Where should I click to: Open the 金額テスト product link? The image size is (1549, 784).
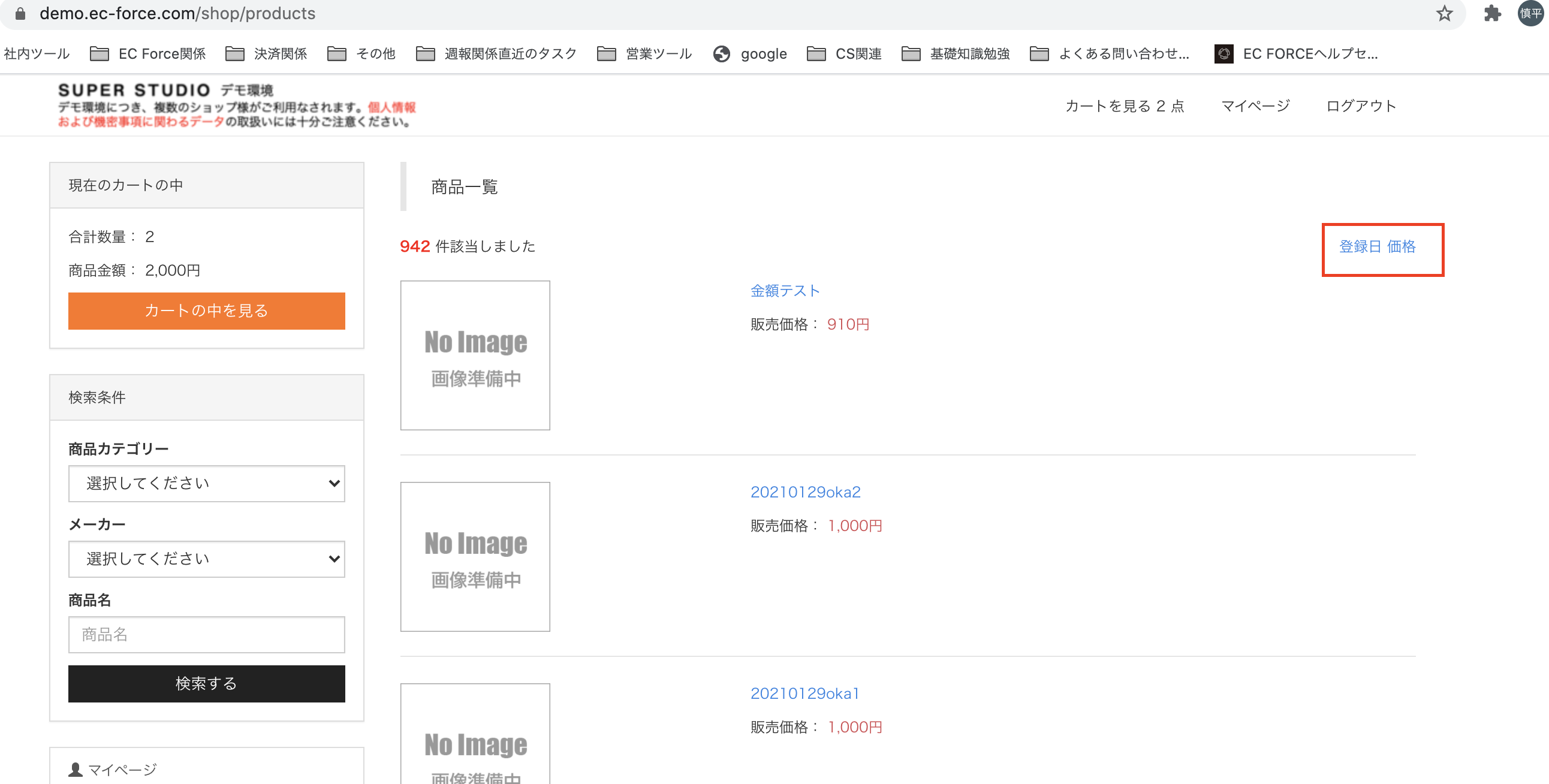pos(785,291)
